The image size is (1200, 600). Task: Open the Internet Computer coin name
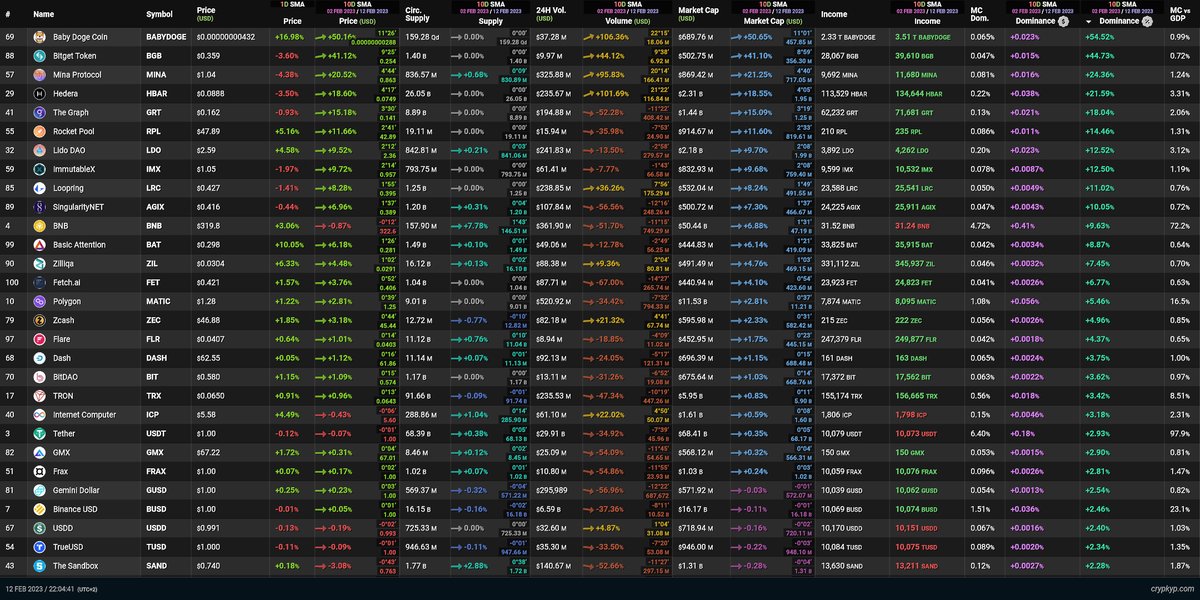click(x=85, y=415)
